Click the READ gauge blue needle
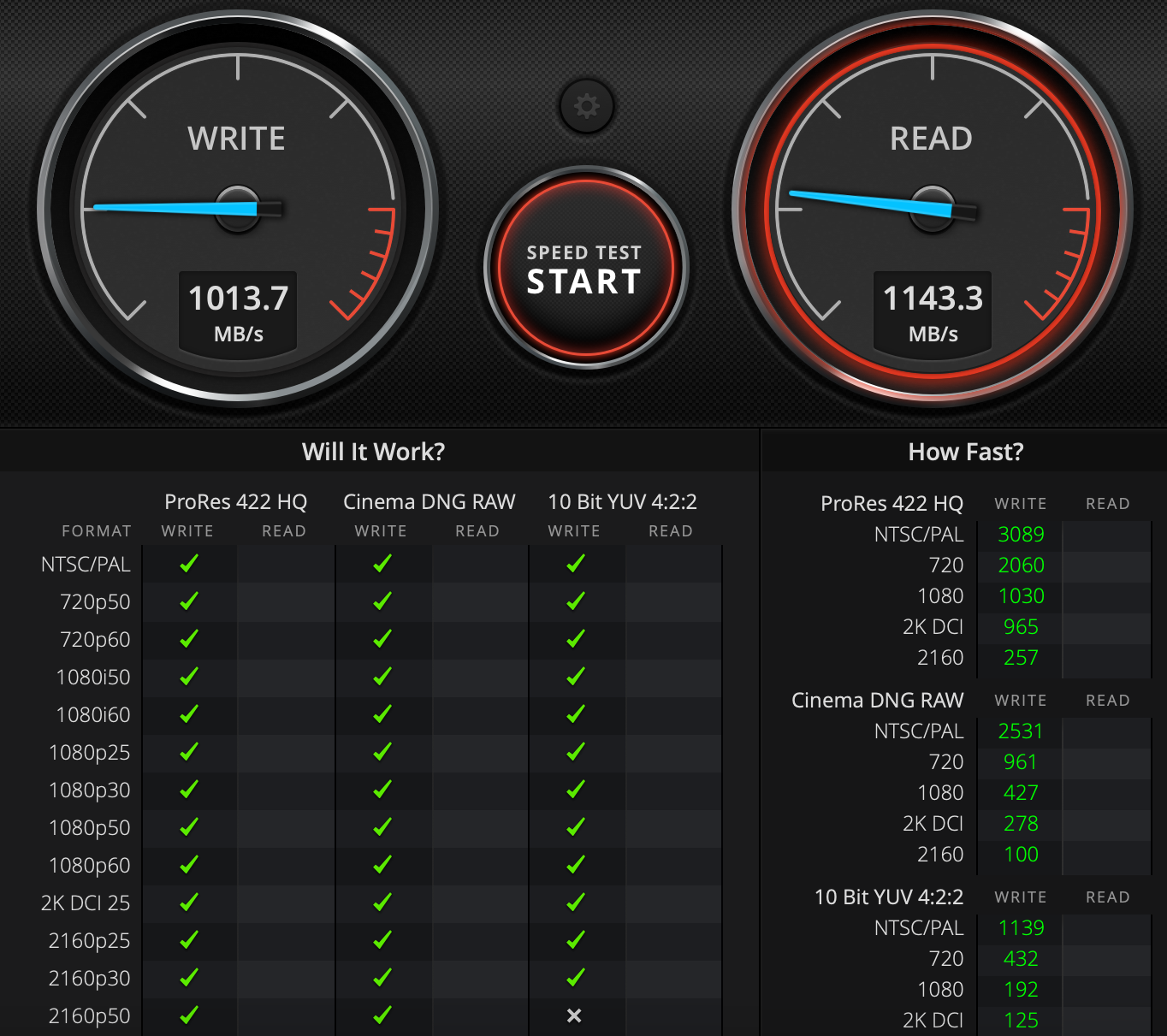The image size is (1167, 1036). coord(870,204)
